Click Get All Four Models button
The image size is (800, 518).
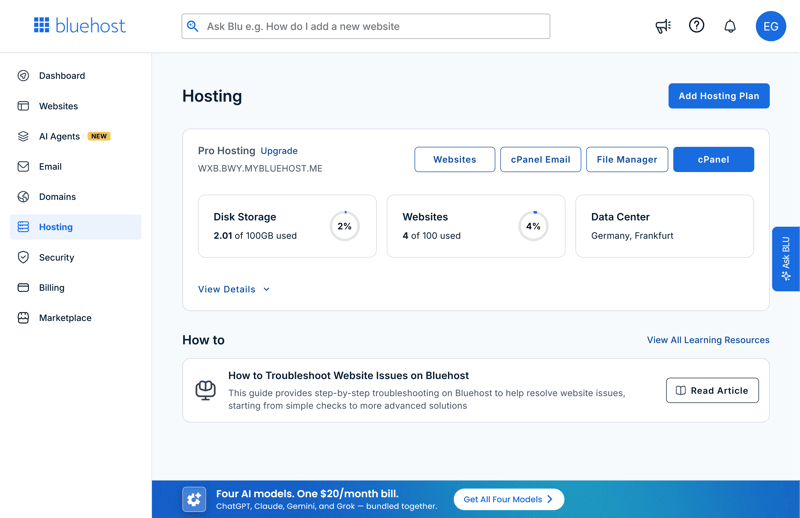pos(509,499)
